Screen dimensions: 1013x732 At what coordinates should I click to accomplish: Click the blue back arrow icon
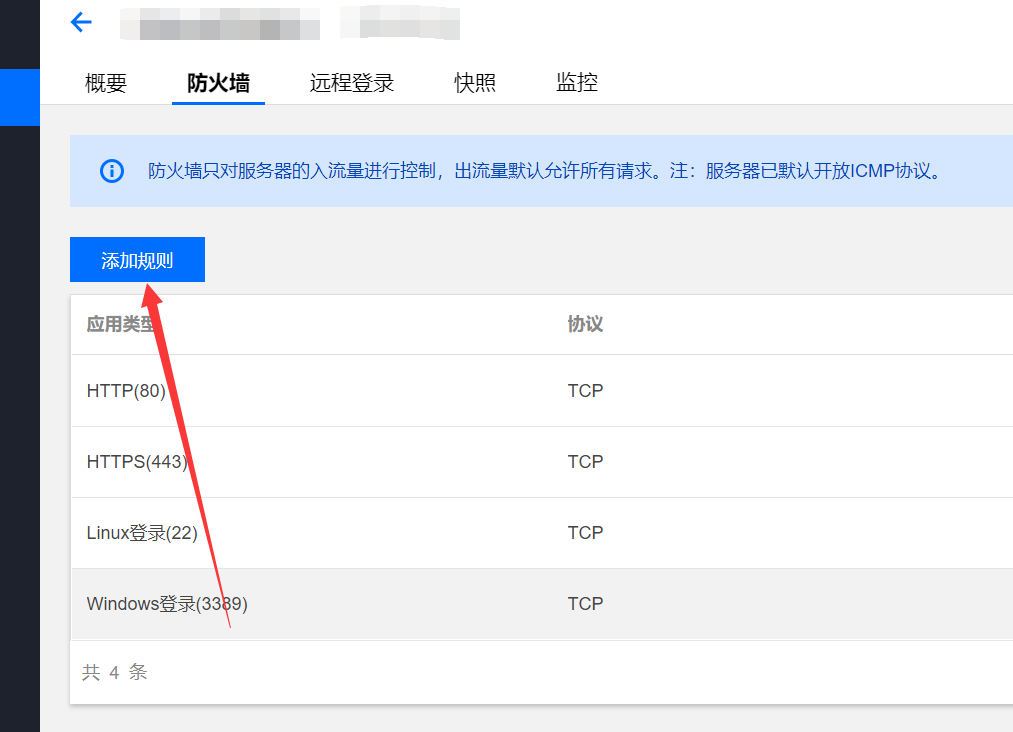81,22
